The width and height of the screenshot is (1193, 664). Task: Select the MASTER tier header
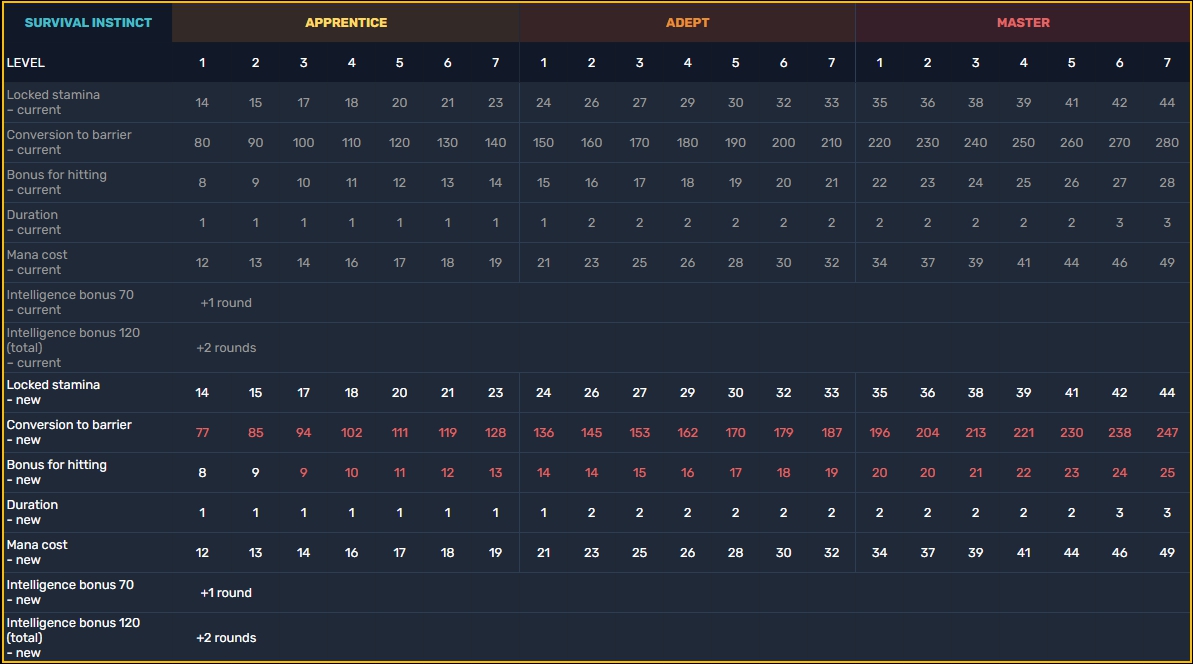click(x=1023, y=23)
